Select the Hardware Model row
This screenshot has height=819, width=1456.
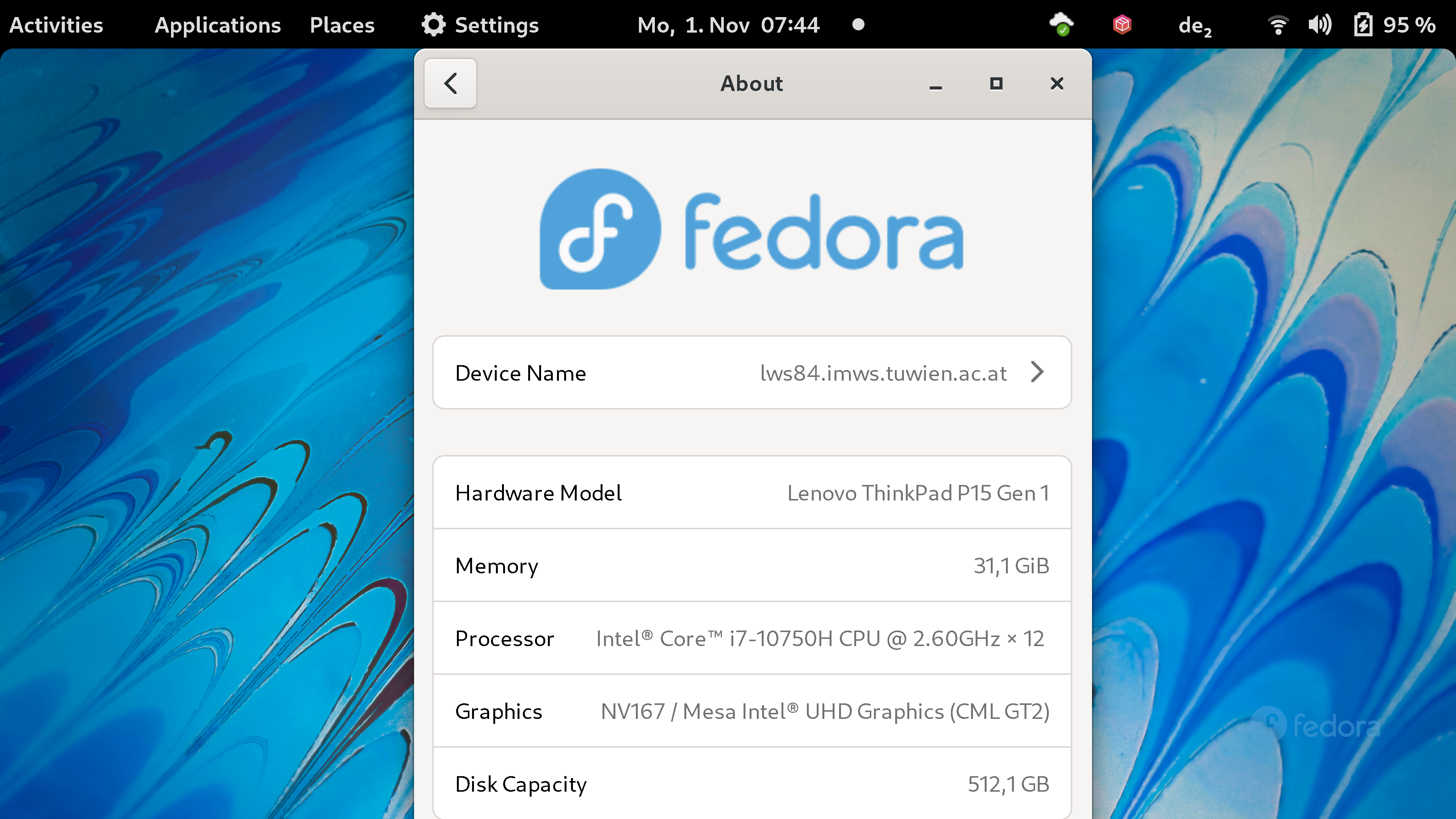[751, 493]
